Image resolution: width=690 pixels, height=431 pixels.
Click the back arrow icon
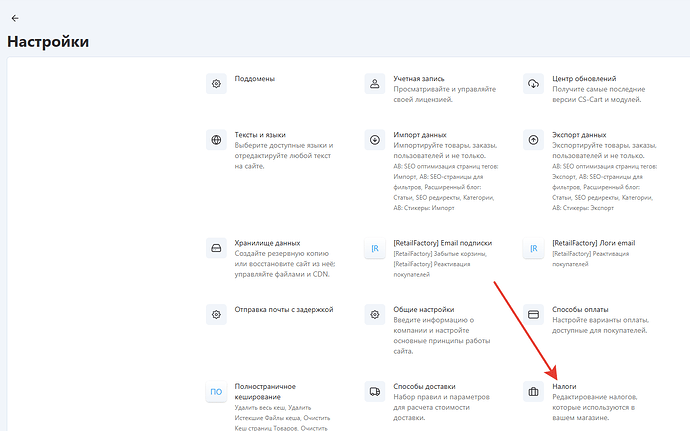15,18
